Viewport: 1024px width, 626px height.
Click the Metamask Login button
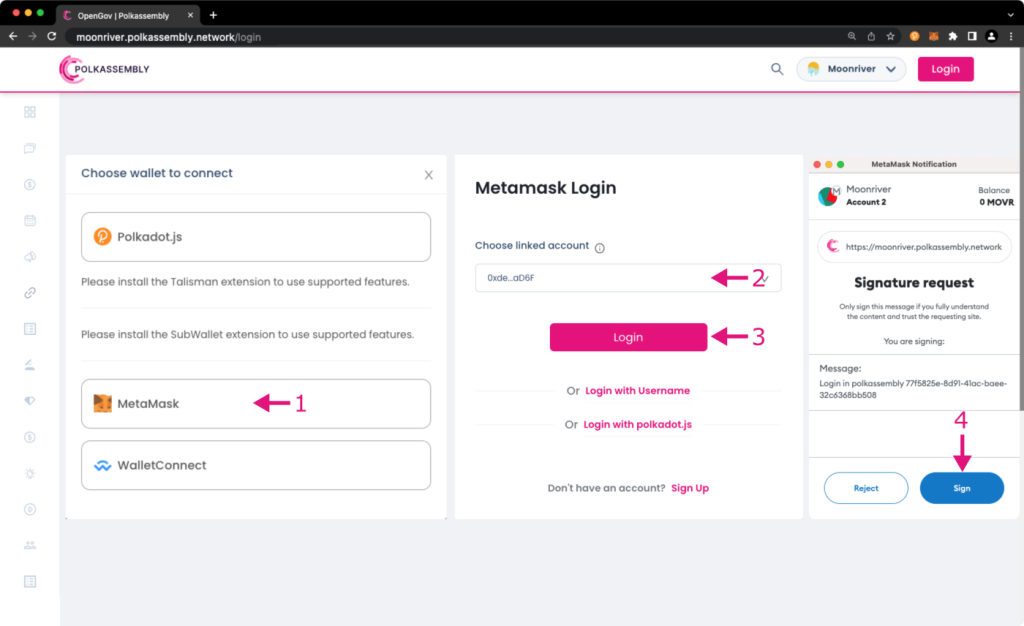[x=628, y=337]
